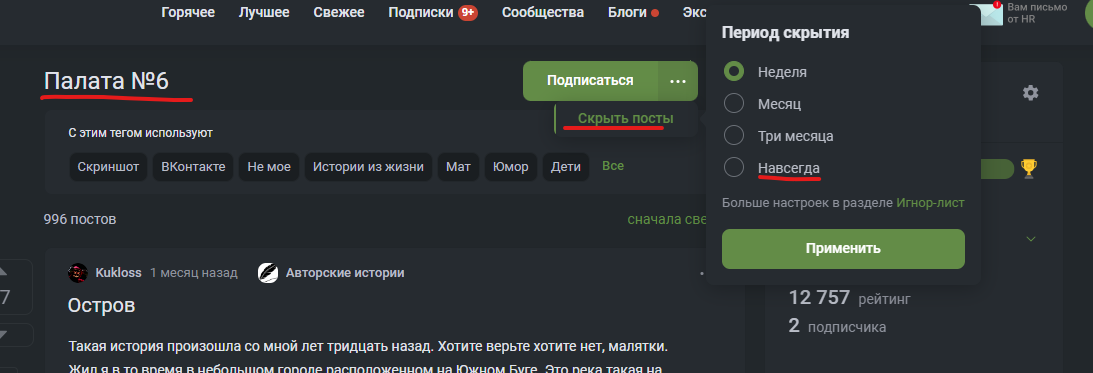This screenshot has height=373, width=1093.
Task: Open Подписки tab
Action: click(x=421, y=13)
